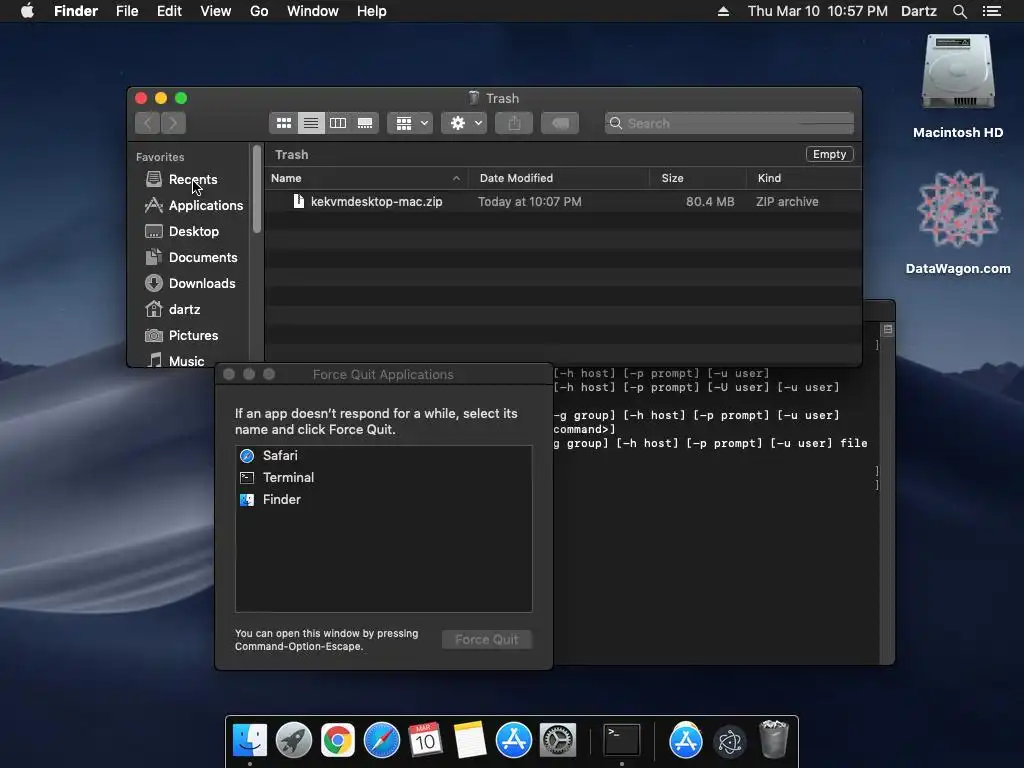Select Terminal in Force Quit list
The width and height of the screenshot is (1024, 768).
click(383, 477)
